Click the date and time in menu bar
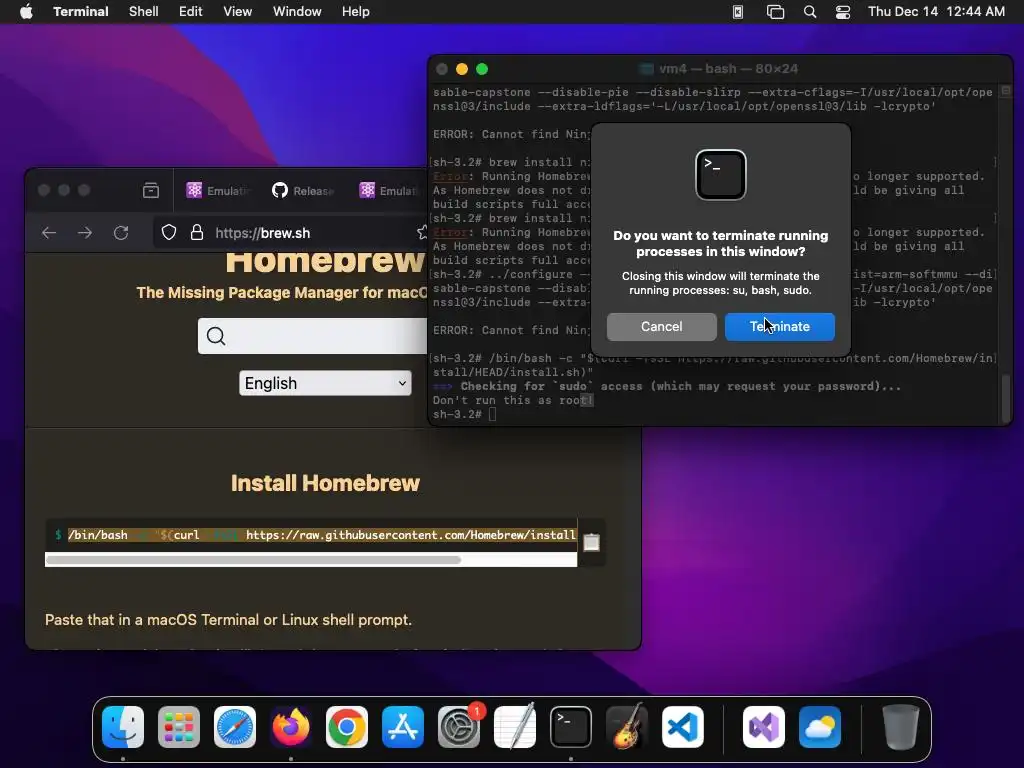 936,12
